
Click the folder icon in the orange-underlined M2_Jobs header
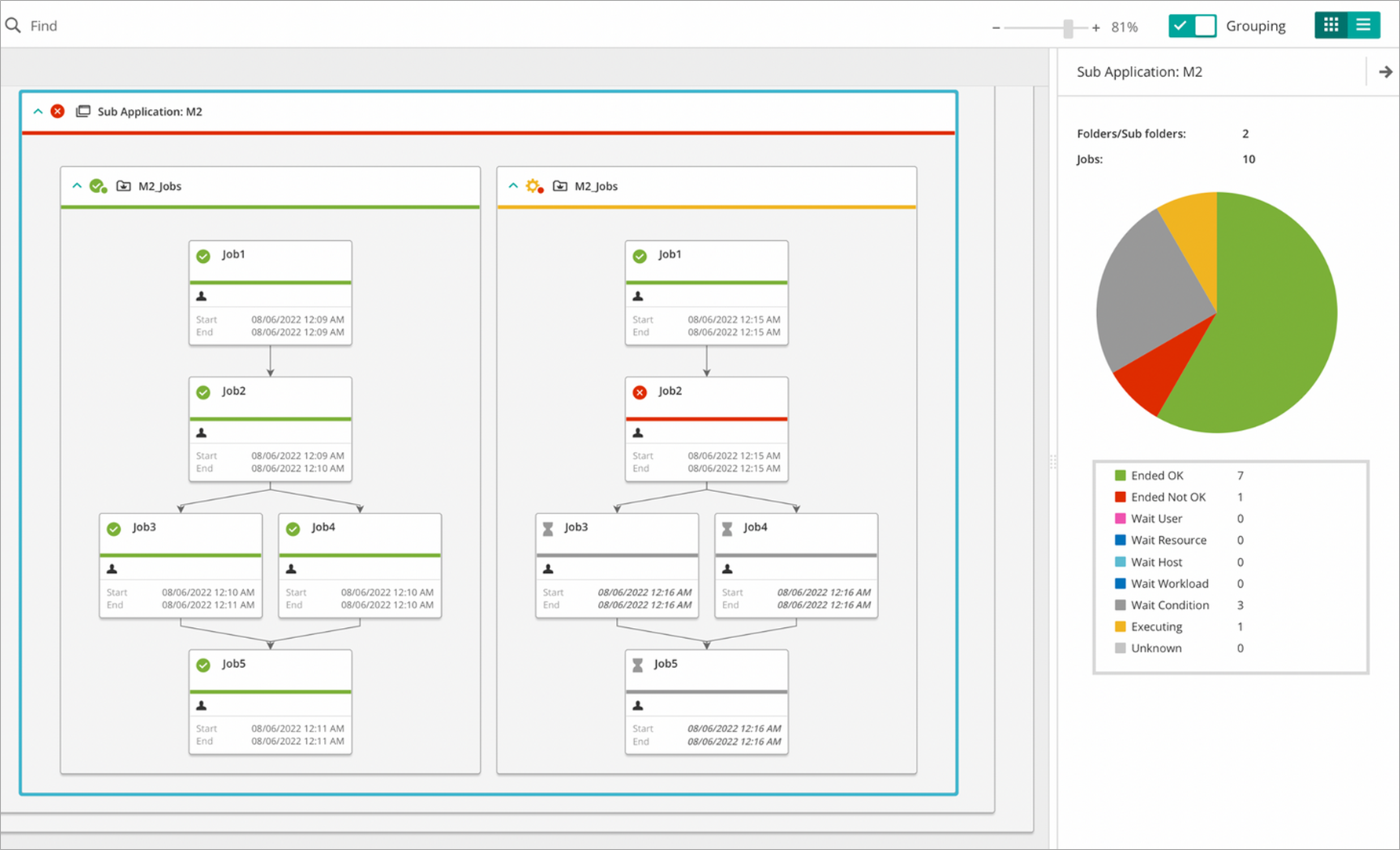click(x=560, y=186)
